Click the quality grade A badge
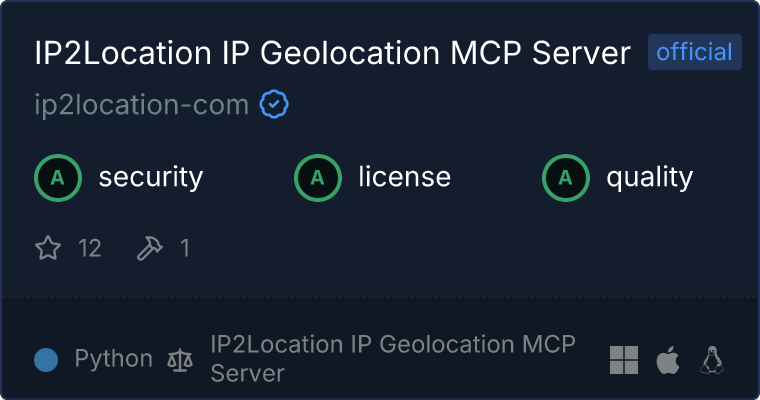The height and width of the screenshot is (400, 760). pos(566,178)
